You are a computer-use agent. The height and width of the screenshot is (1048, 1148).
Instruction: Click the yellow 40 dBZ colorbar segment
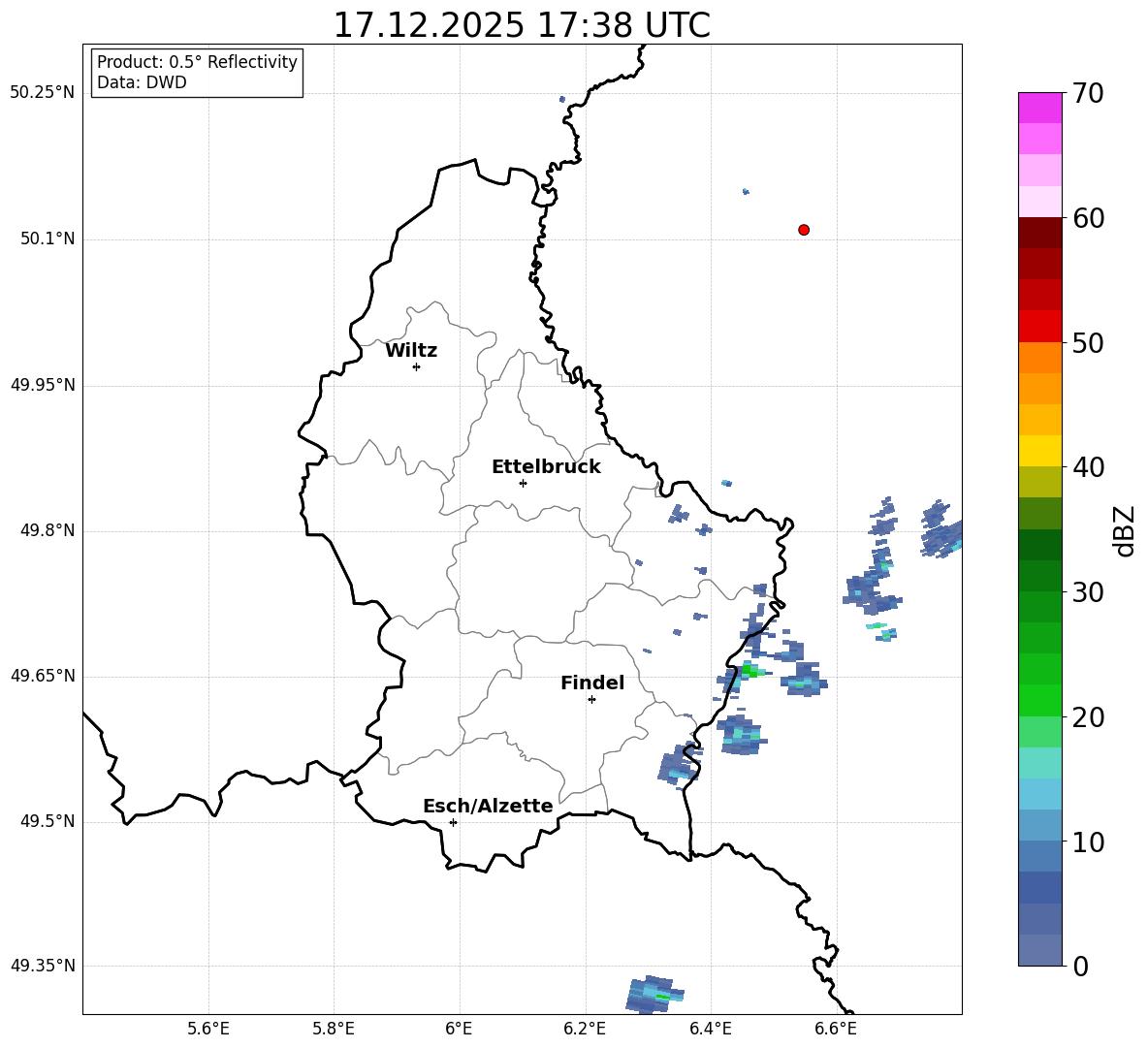click(1039, 451)
